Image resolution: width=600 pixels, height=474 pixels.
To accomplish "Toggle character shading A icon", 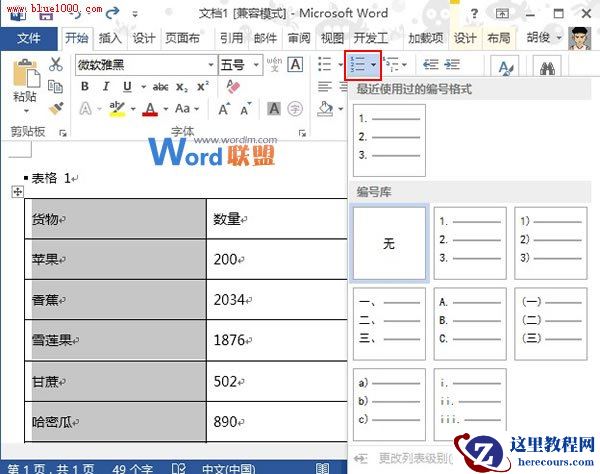I will tap(274, 109).
